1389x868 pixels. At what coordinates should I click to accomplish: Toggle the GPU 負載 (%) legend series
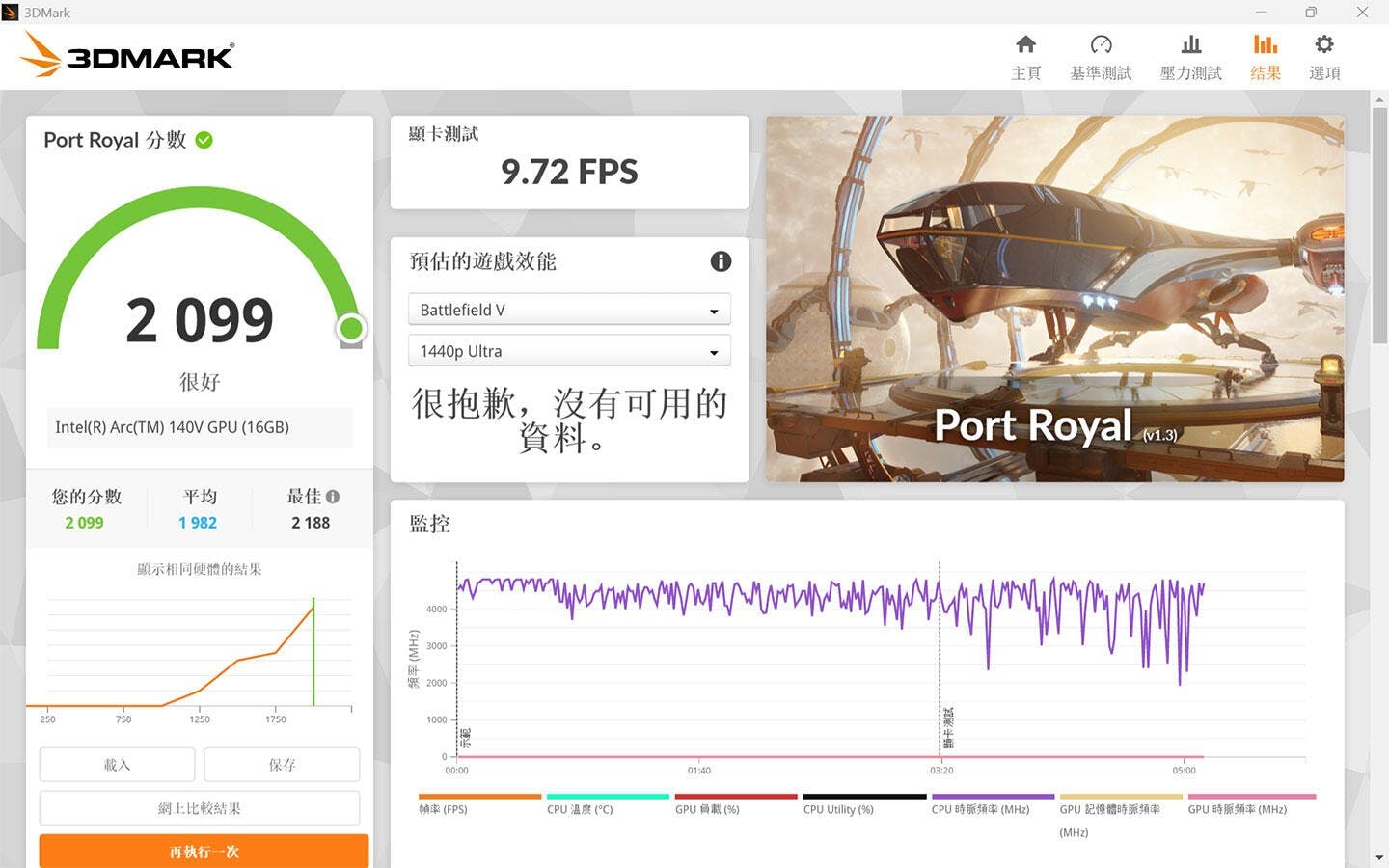tap(707, 809)
